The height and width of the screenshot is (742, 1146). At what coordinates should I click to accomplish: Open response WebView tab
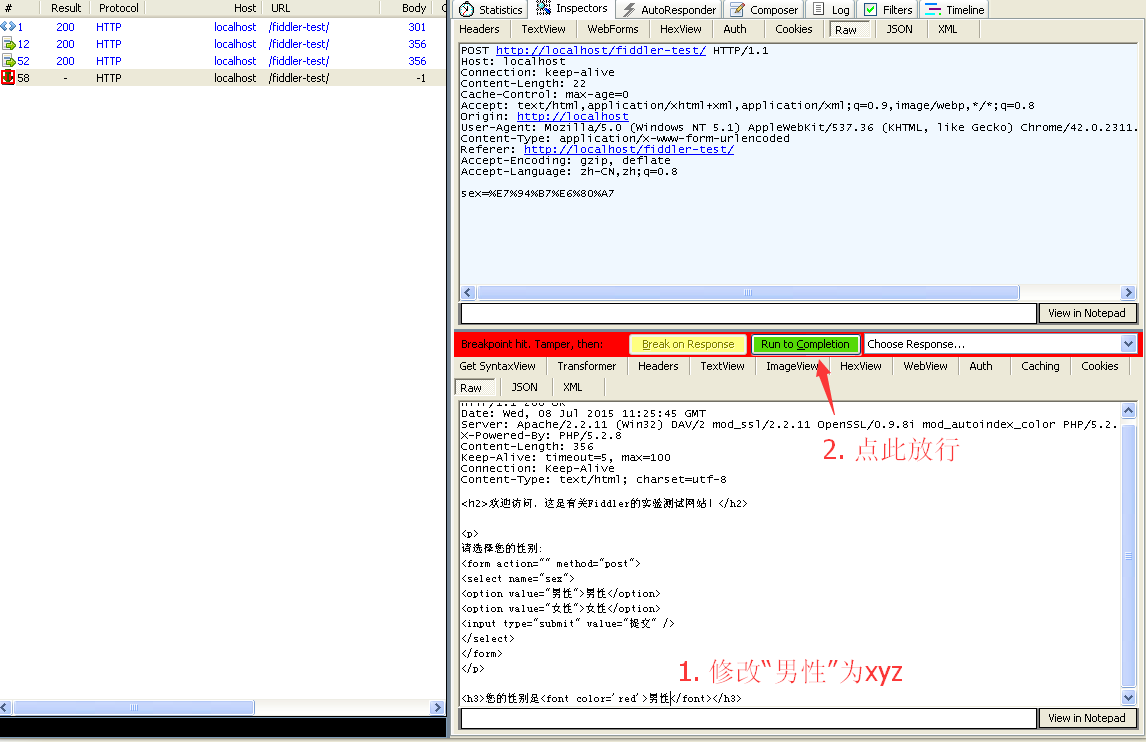(x=925, y=366)
